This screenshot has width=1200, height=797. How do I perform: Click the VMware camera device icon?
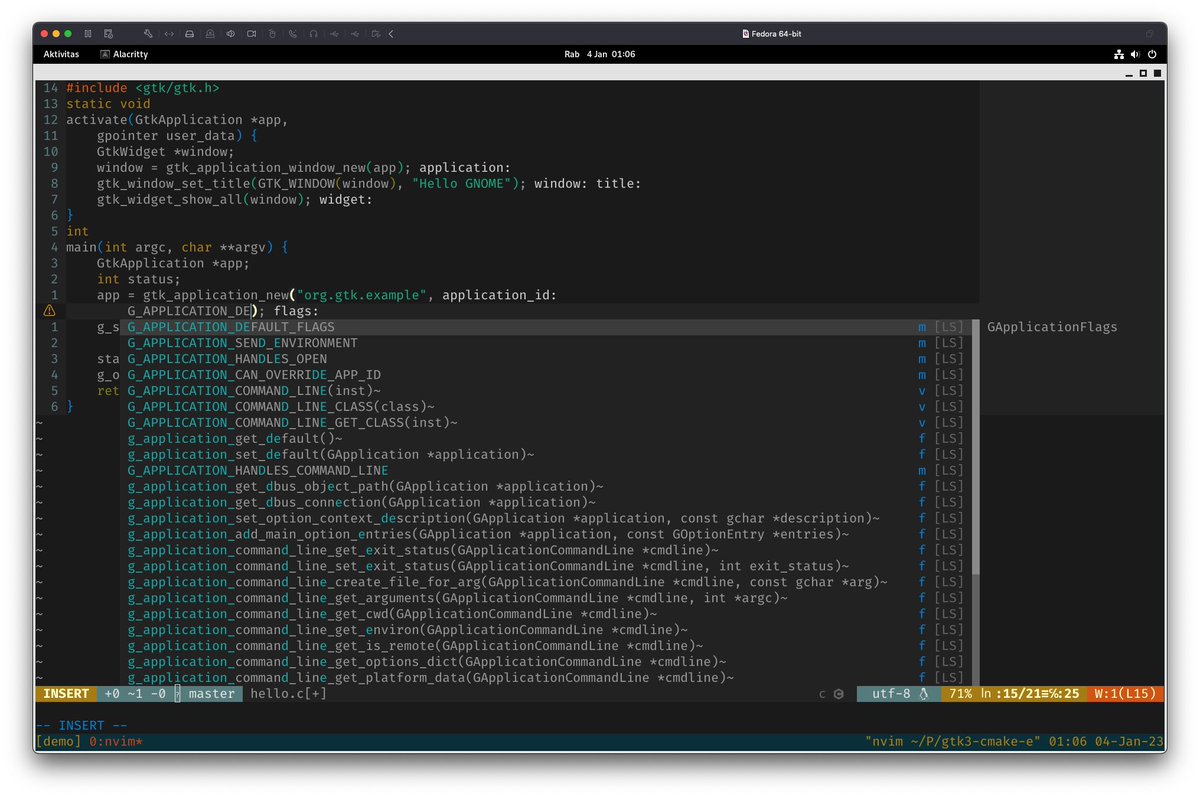click(251, 34)
